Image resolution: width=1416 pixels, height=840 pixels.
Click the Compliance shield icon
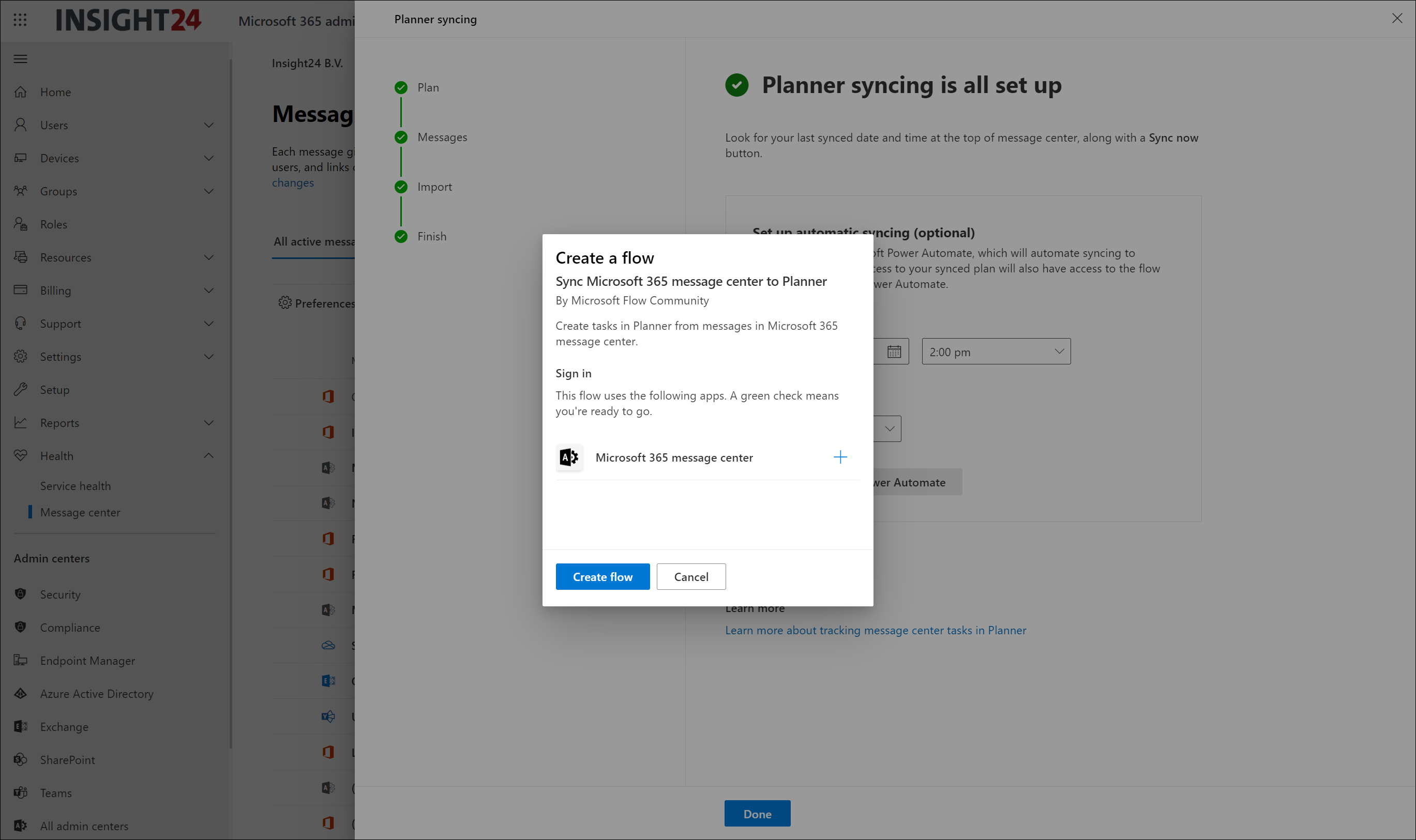pyautogui.click(x=20, y=627)
